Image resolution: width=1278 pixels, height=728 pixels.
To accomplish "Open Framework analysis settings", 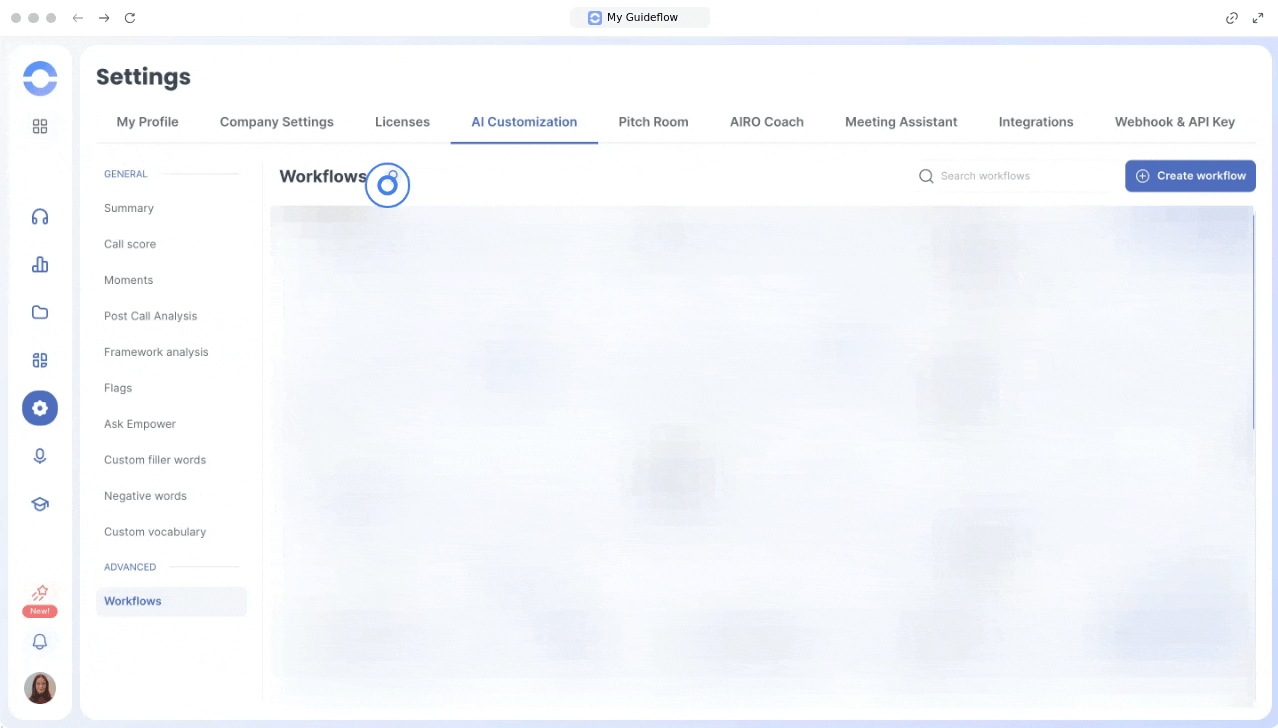I will click(156, 352).
